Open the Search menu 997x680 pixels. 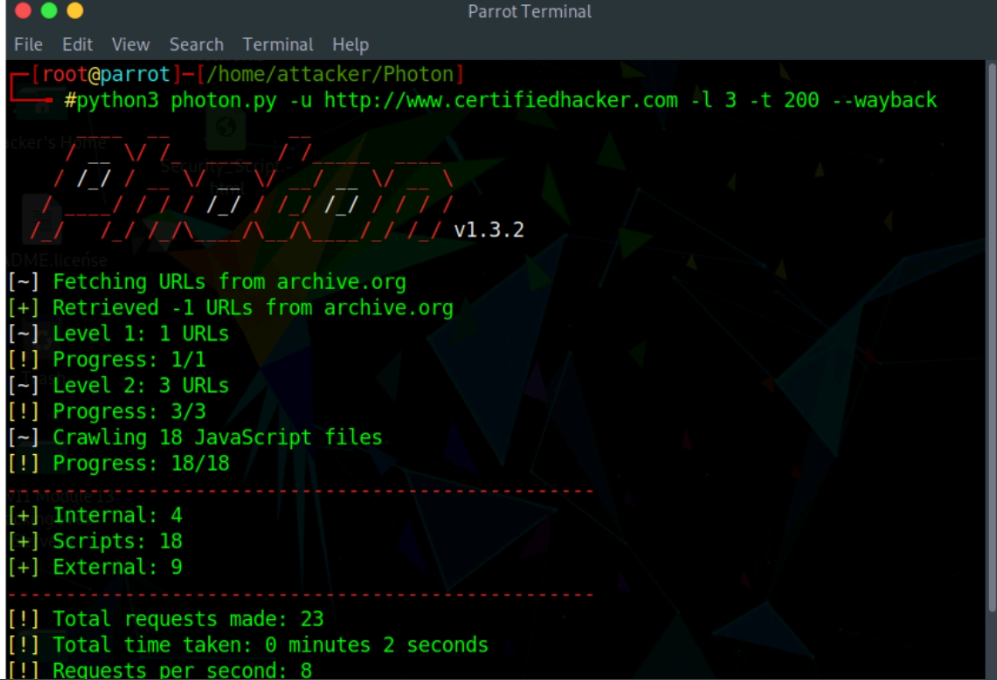pos(196,44)
